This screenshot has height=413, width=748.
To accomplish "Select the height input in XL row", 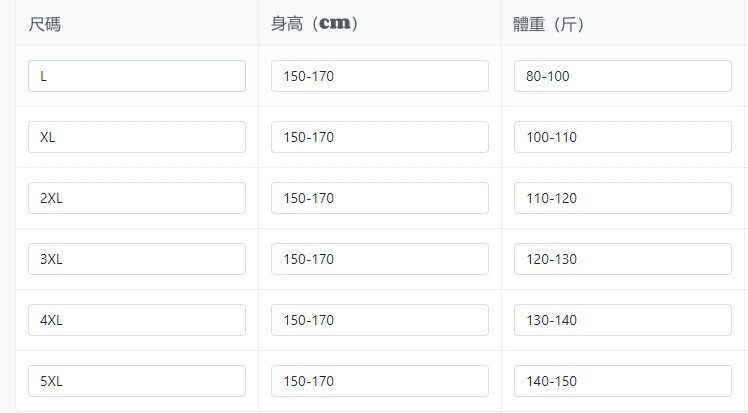I will click(x=379, y=137).
